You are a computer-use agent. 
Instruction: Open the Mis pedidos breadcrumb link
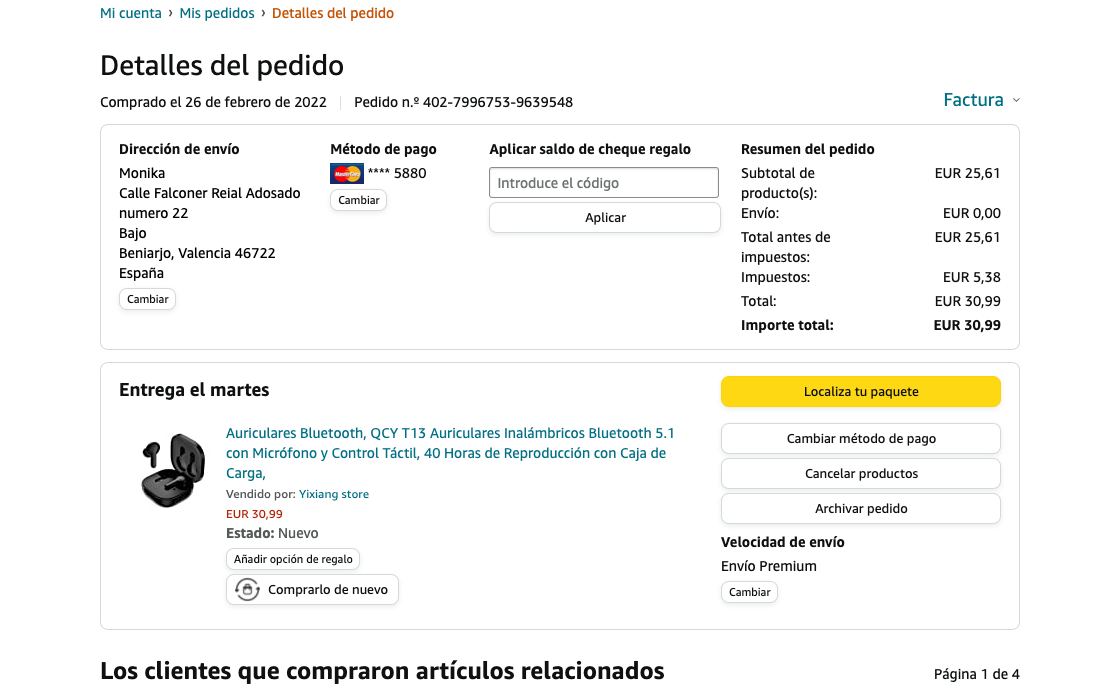click(217, 13)
